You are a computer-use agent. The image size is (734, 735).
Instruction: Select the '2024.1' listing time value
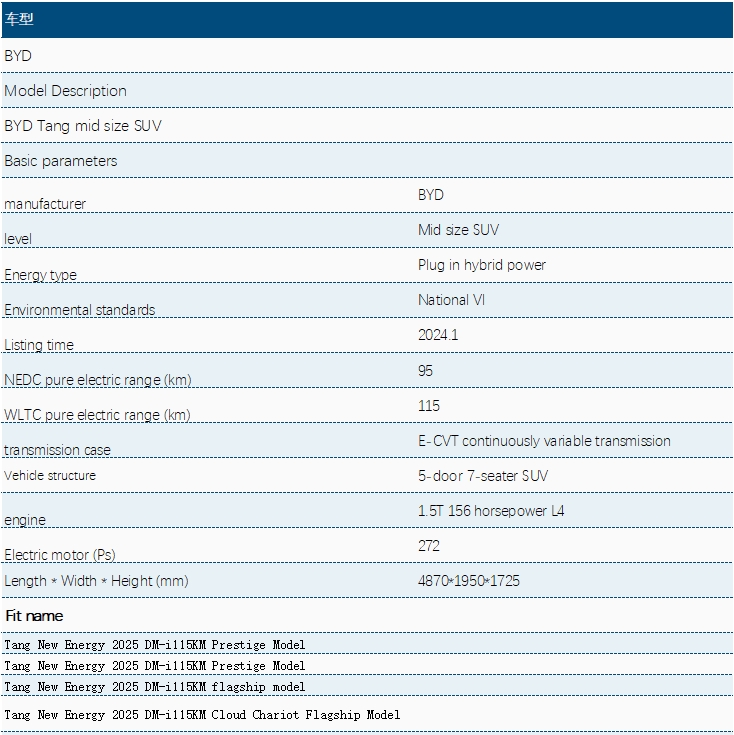(438, 335)
